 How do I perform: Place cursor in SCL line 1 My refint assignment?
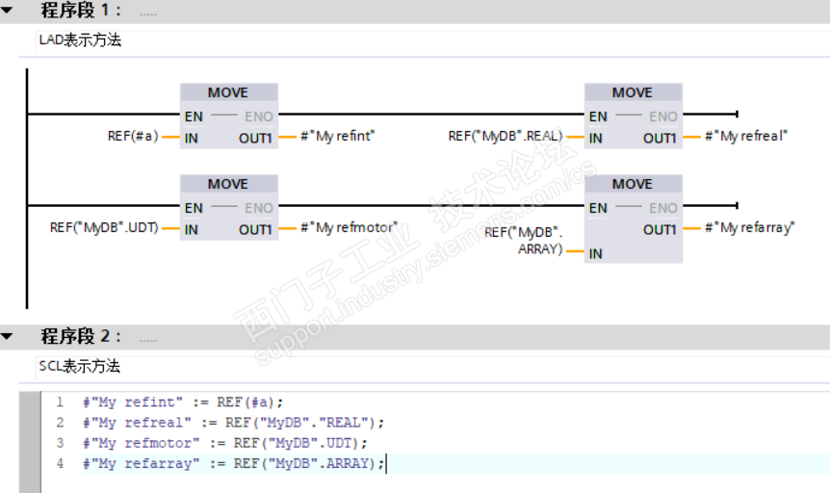click(x=183, y=402)
